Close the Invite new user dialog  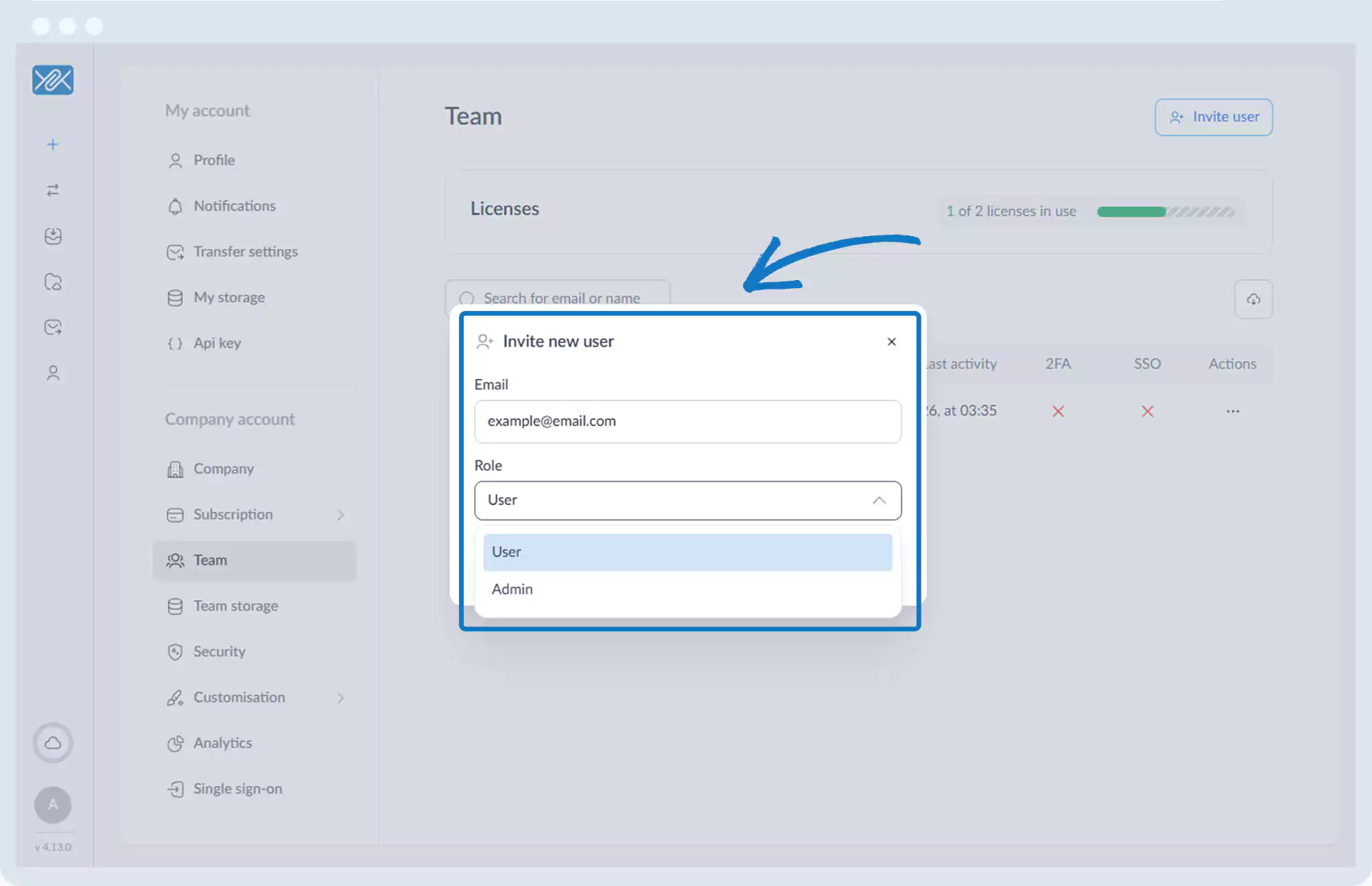[891, 342]
